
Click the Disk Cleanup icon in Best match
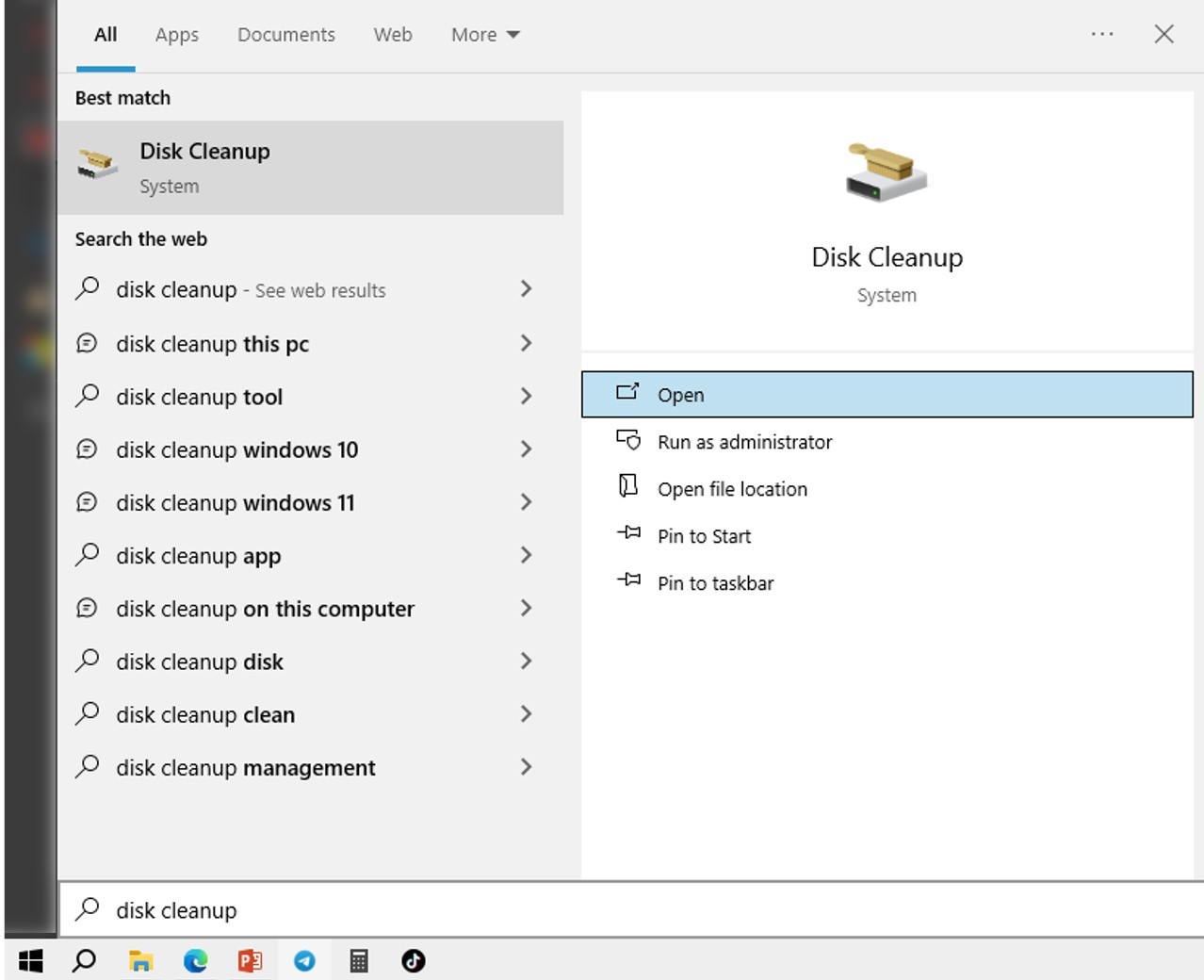point(97,166)
